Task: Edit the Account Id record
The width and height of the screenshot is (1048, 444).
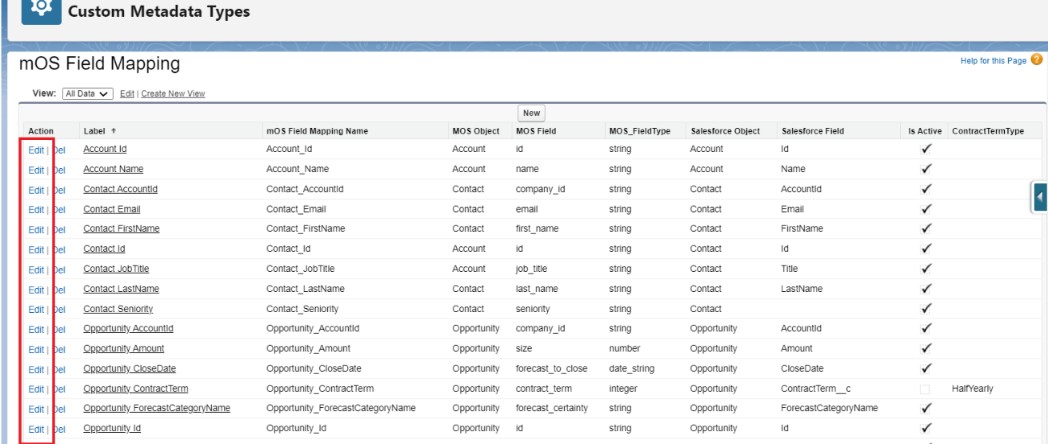Action: (x=36, y=150)
